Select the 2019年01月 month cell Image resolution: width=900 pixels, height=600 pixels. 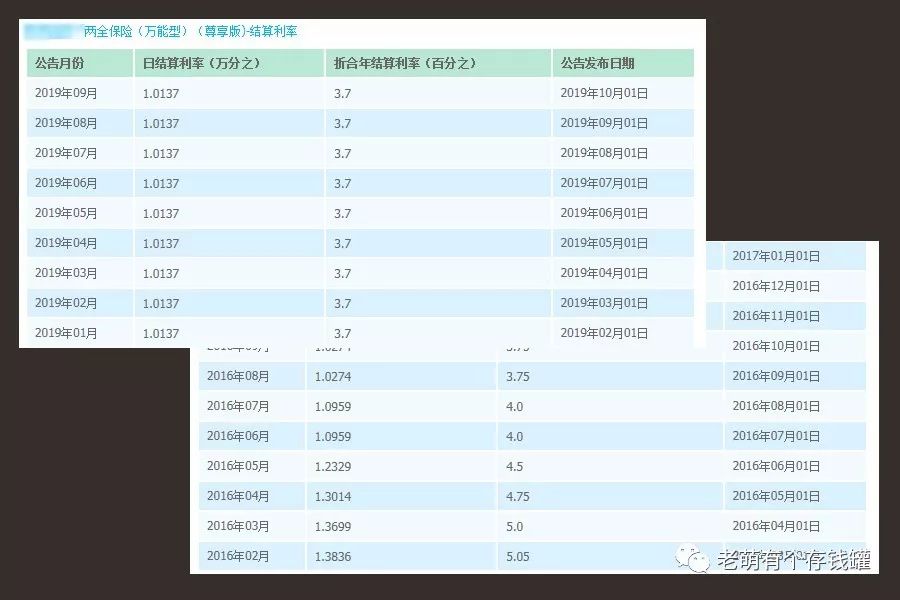click(66, 333)
